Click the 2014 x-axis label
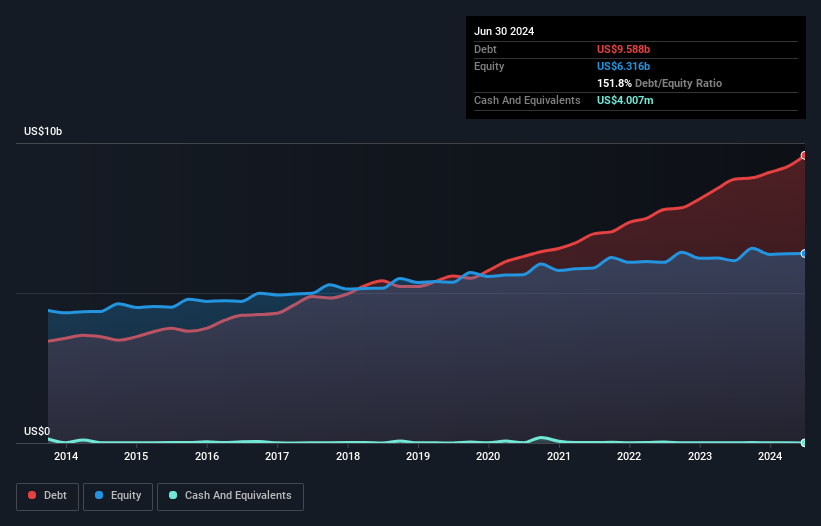 (66, 456)
